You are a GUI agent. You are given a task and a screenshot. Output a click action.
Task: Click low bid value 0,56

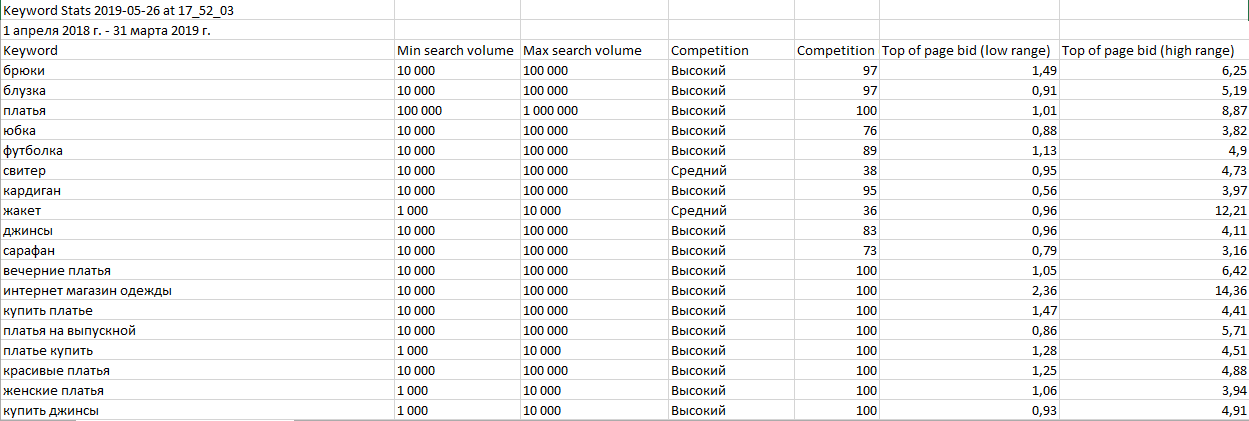pyautogui.click(x=969, y=190)
